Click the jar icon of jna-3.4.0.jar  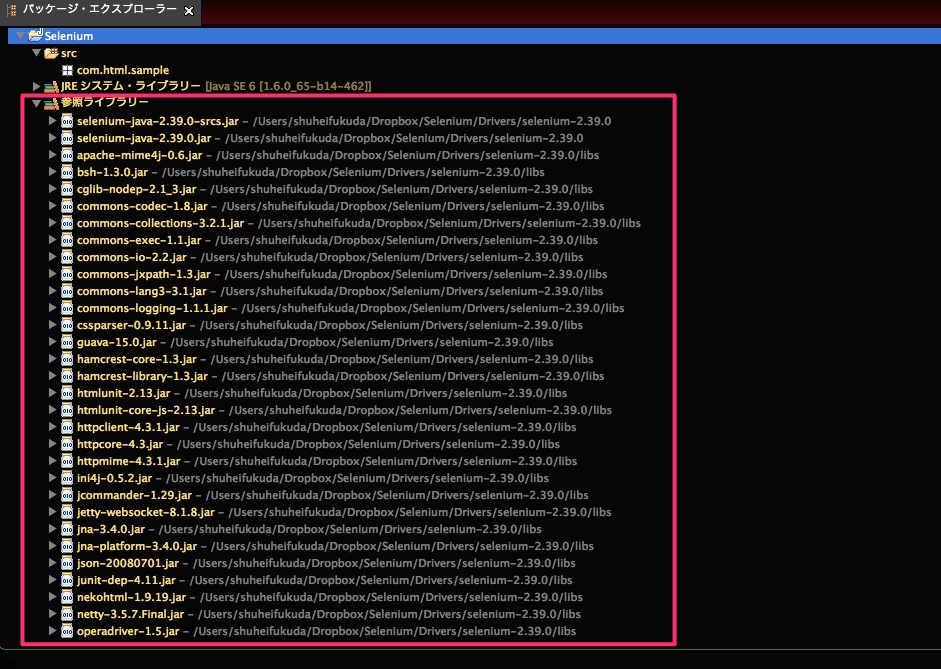coord(67,529)
